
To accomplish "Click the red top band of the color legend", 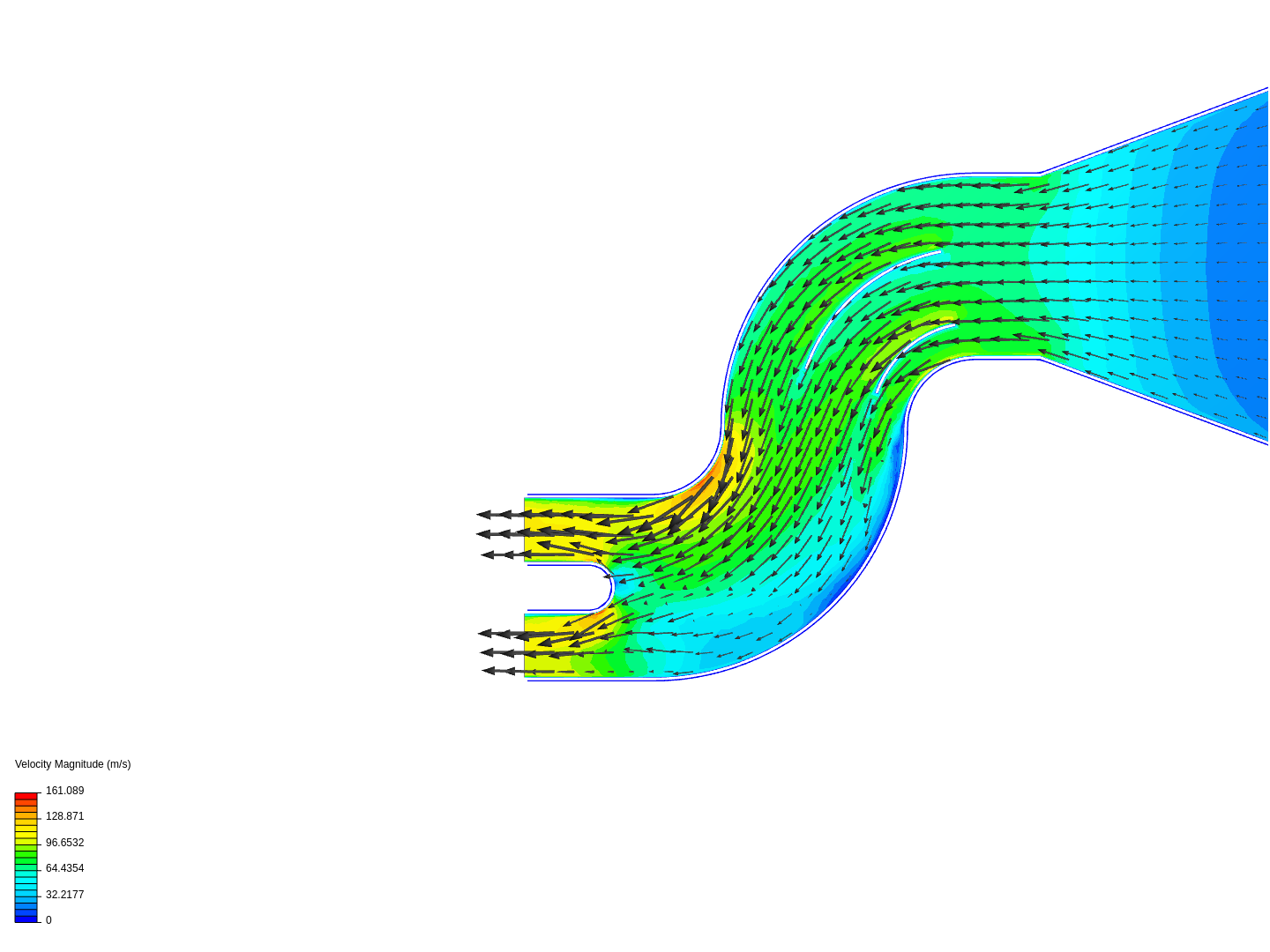I will coord(26,797).
